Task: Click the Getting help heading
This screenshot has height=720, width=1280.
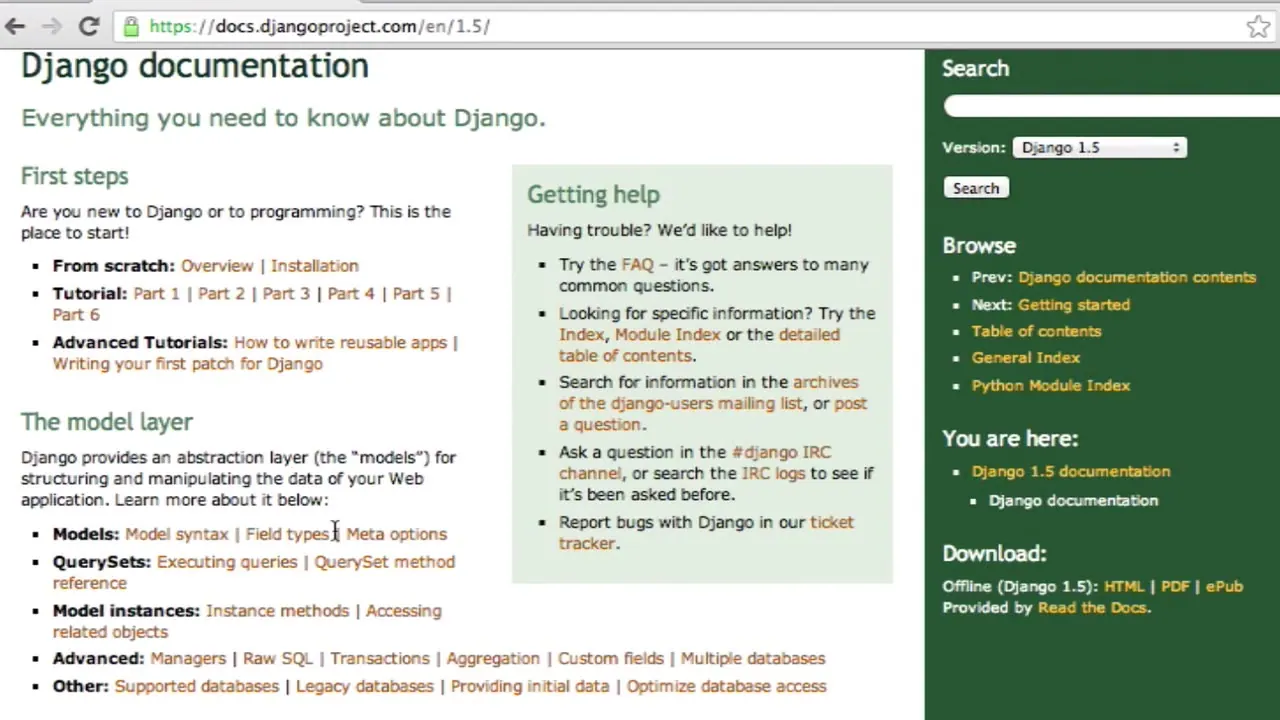Action: (x=594, y=195)
